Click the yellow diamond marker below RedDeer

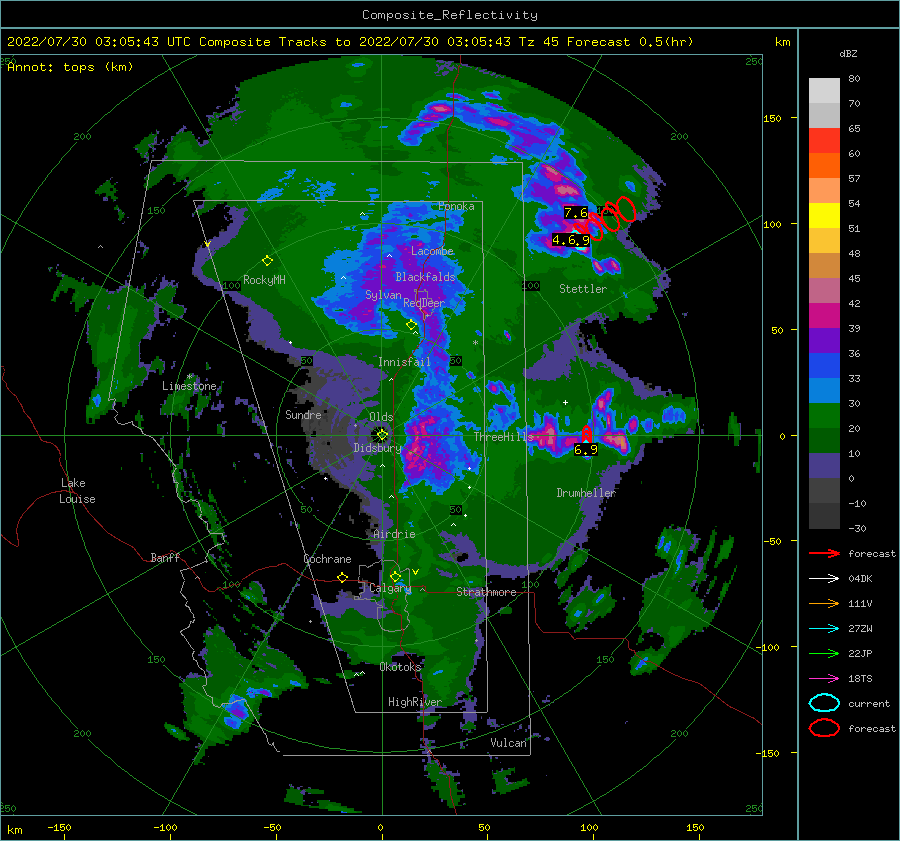tap(411, 325)
